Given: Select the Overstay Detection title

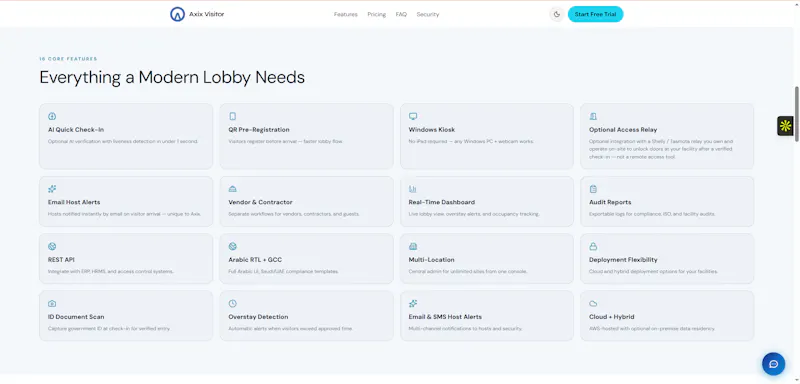Looking at the screenshot, I should 258,317.
